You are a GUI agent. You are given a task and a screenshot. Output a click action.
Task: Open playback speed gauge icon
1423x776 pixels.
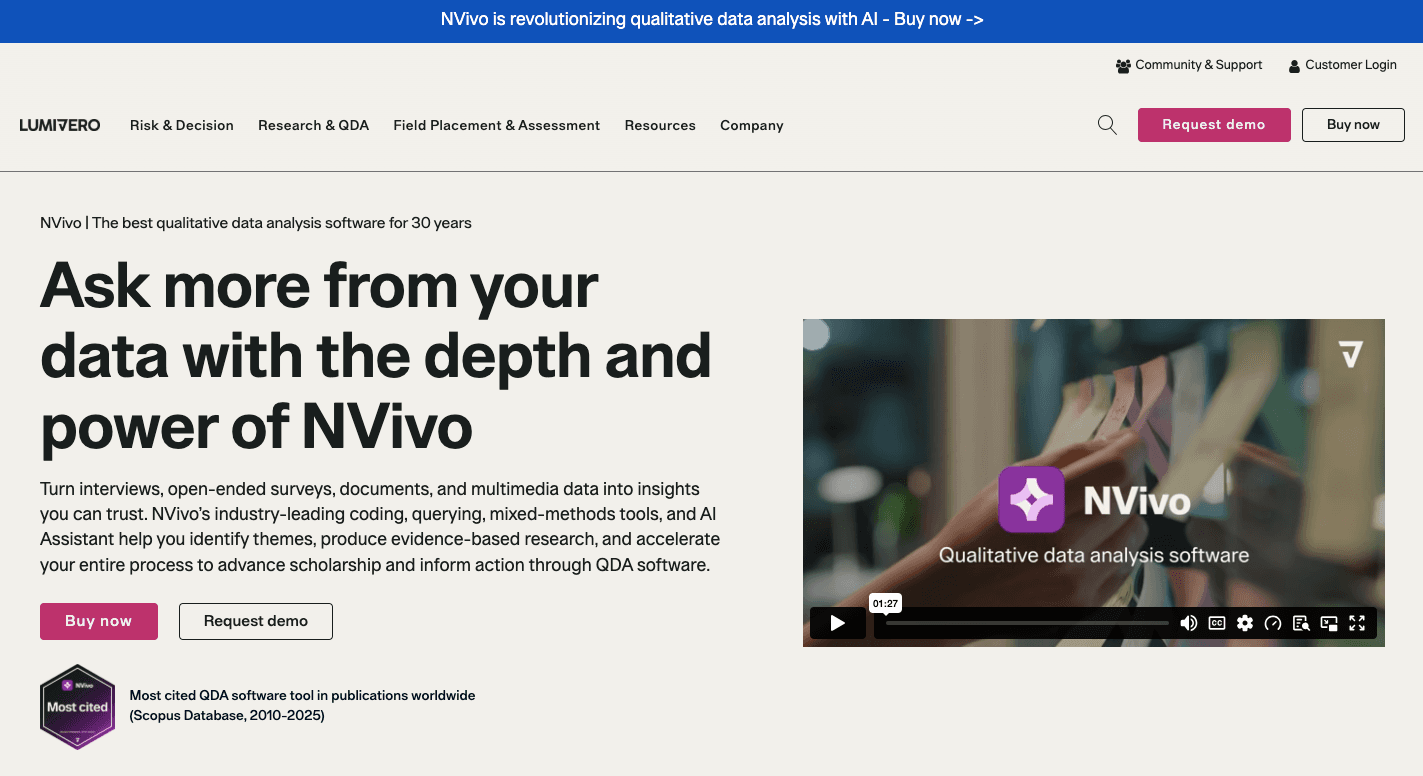click(1273, 623)
